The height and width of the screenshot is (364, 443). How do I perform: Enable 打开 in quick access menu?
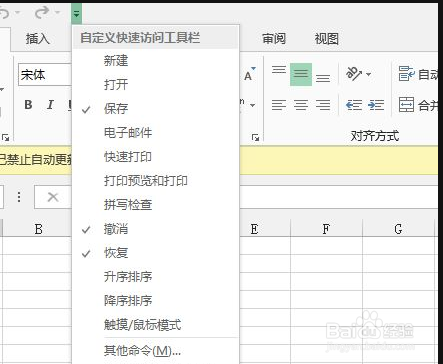[156, 84]
